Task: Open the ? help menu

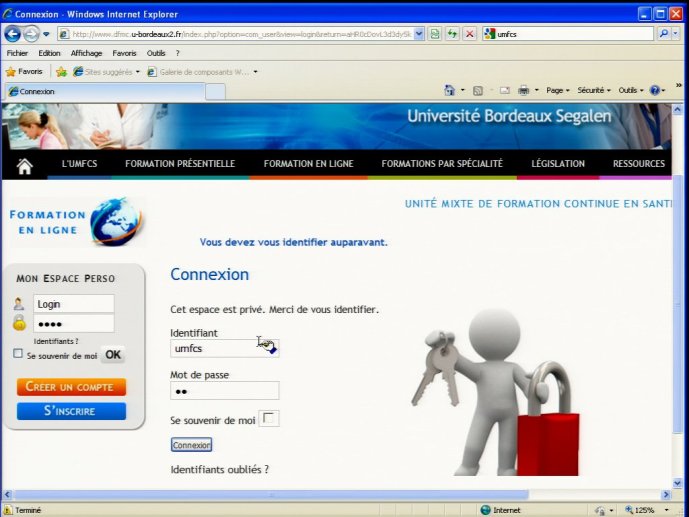Action: tap(178, 53)
